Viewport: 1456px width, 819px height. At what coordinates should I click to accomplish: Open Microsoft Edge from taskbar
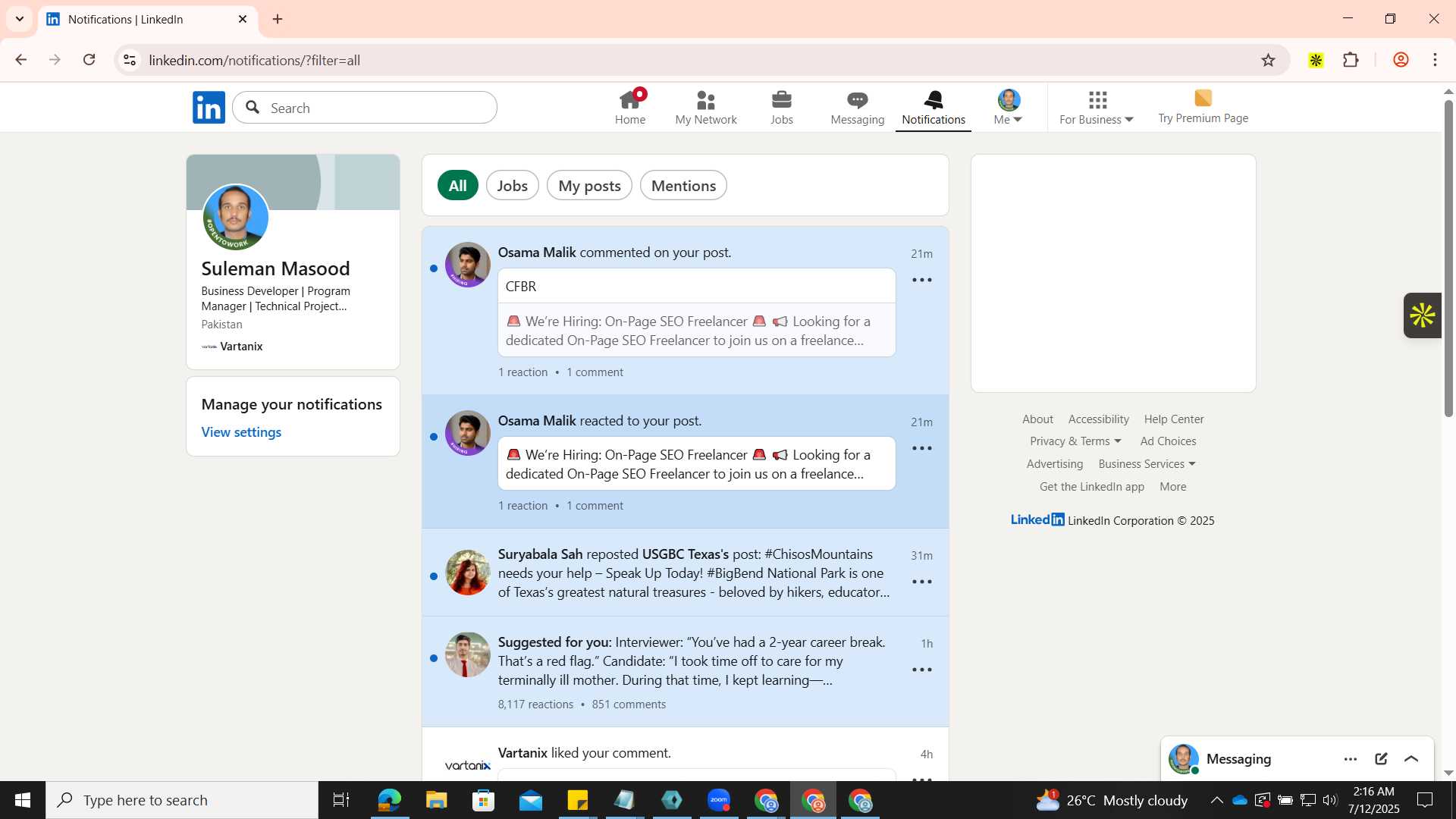389,800
